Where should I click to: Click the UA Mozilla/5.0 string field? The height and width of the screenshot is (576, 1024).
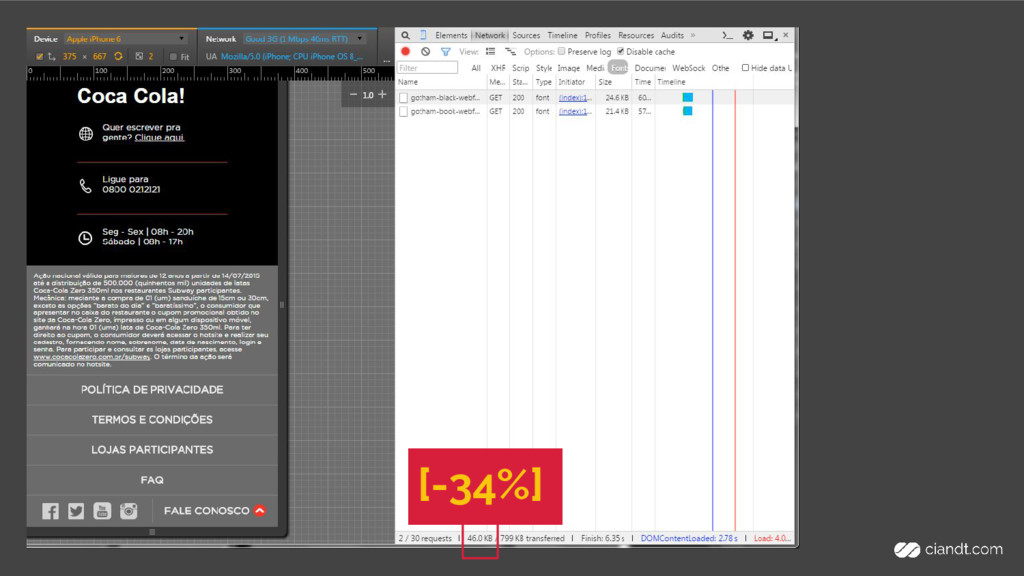pyautogui.click(x=291, y=57)
